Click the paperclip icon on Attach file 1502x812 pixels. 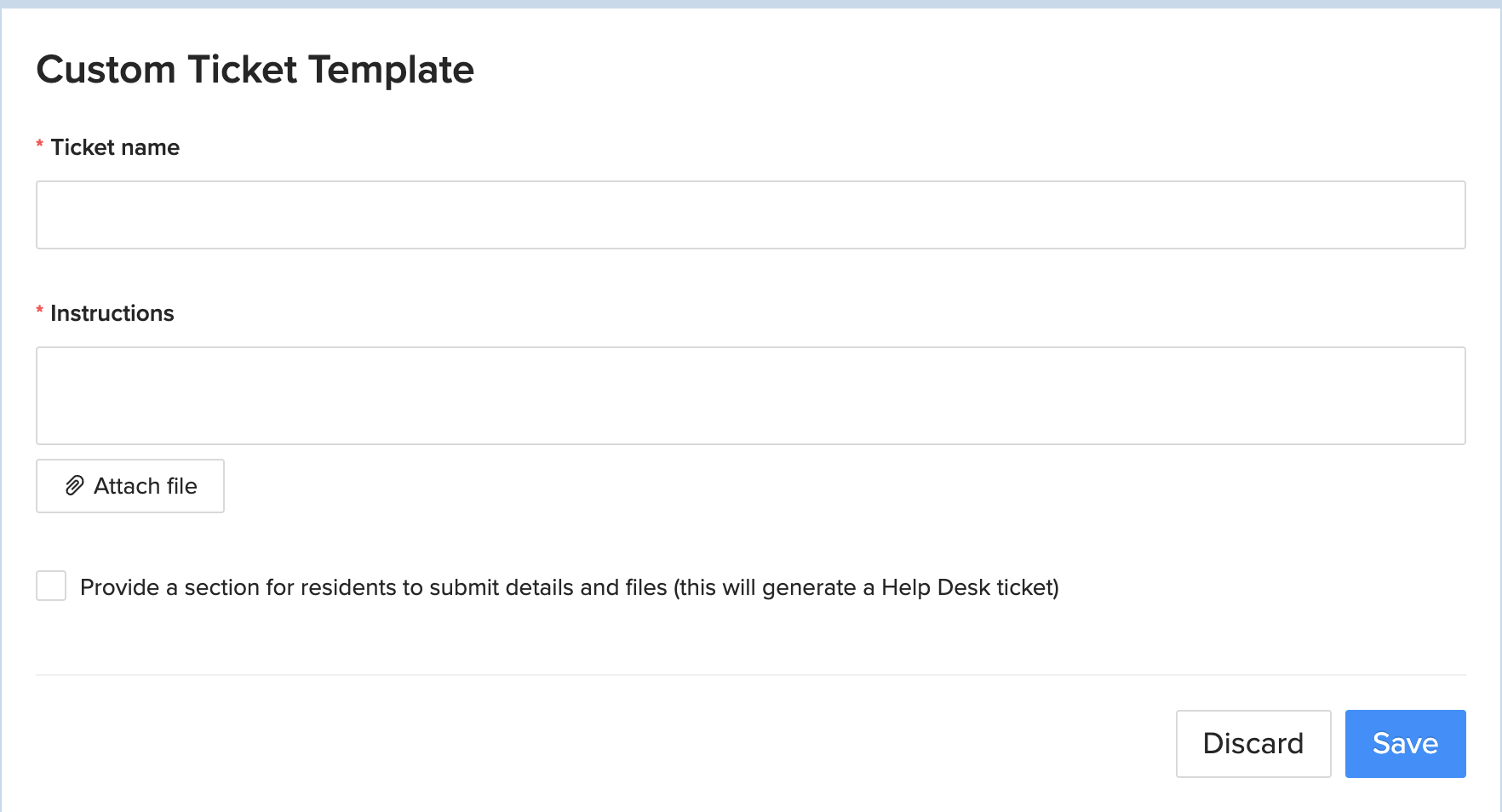(x=75, y=486)
